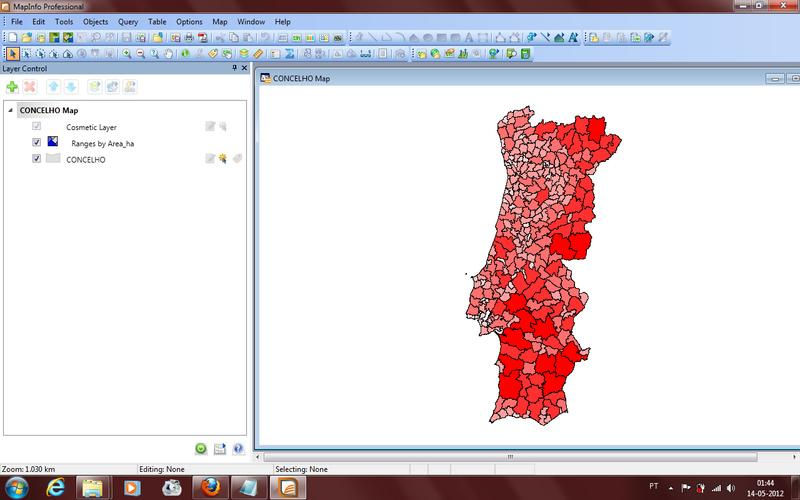Click the Change View magnifier icon
This screenshot has height=500, width=800.
click(154, 54)
